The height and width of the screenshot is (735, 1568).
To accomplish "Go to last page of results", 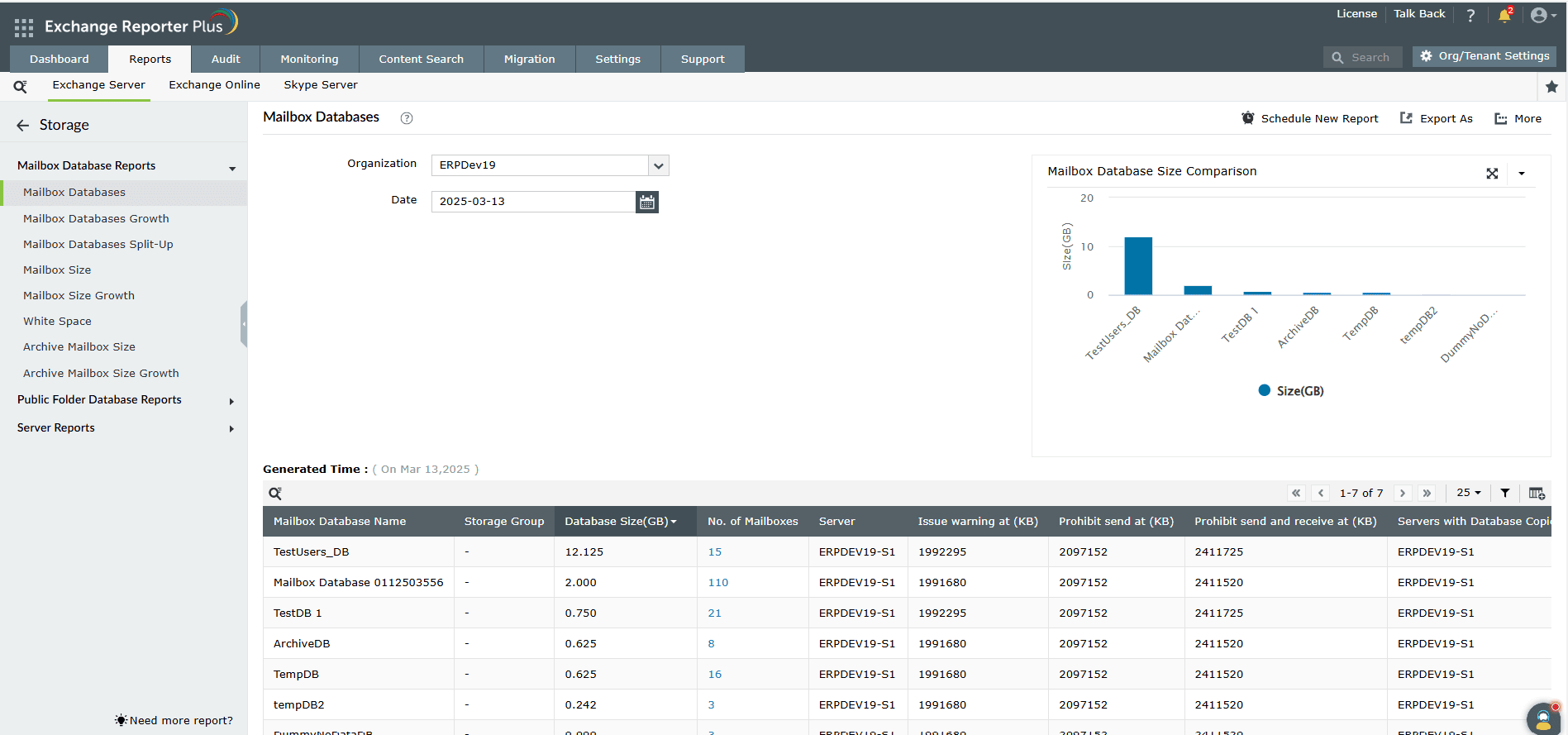I will (x=1427, y=494).
